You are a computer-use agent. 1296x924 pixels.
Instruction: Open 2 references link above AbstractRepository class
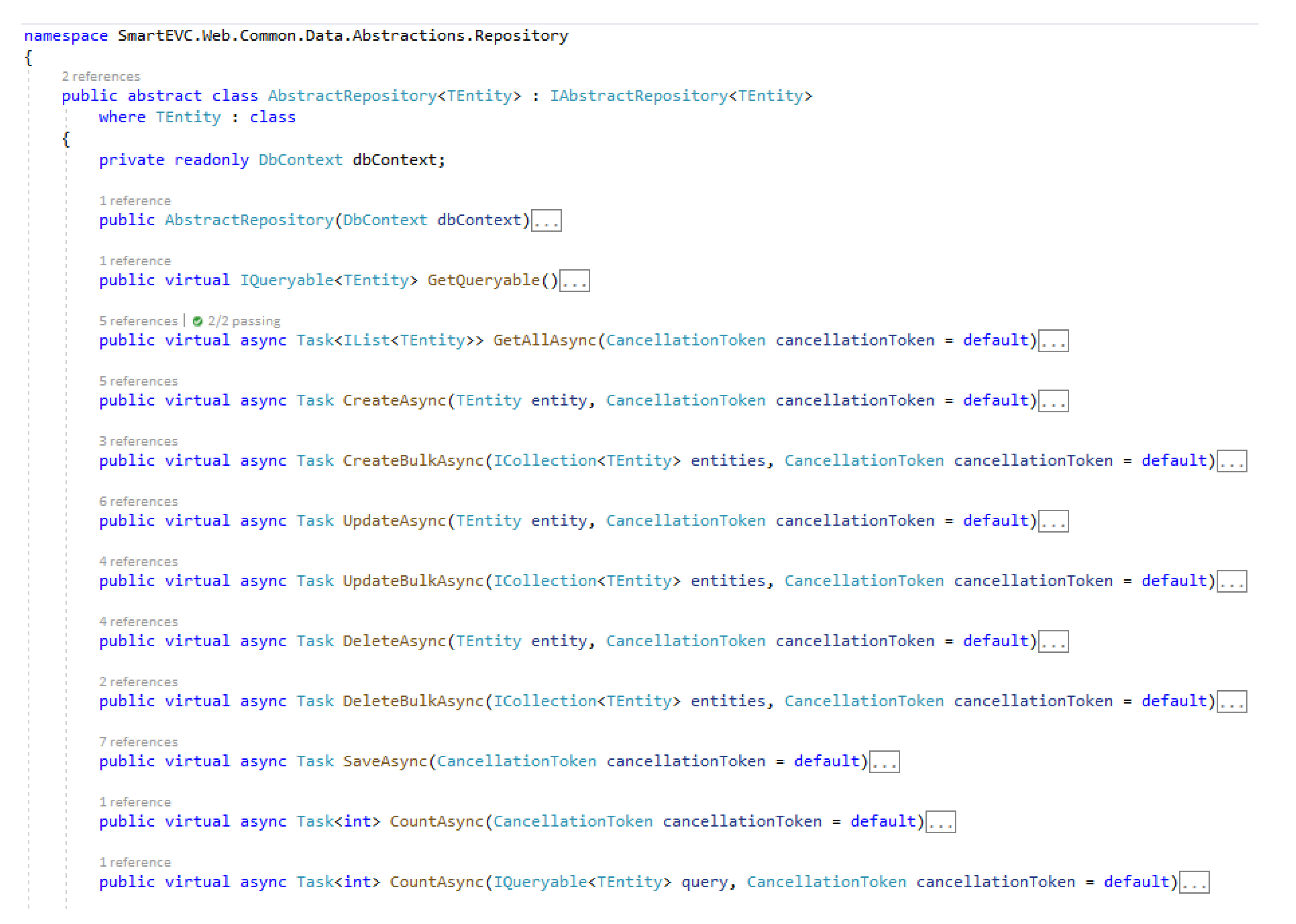[101, 77]
